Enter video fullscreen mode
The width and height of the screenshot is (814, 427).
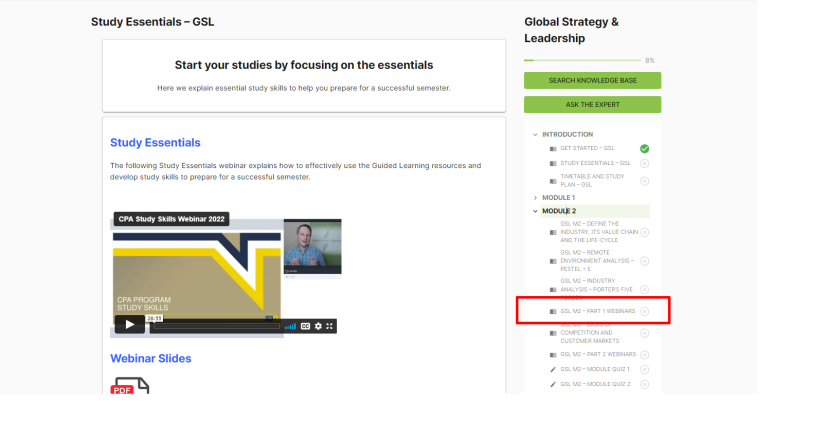coord(329,326)
